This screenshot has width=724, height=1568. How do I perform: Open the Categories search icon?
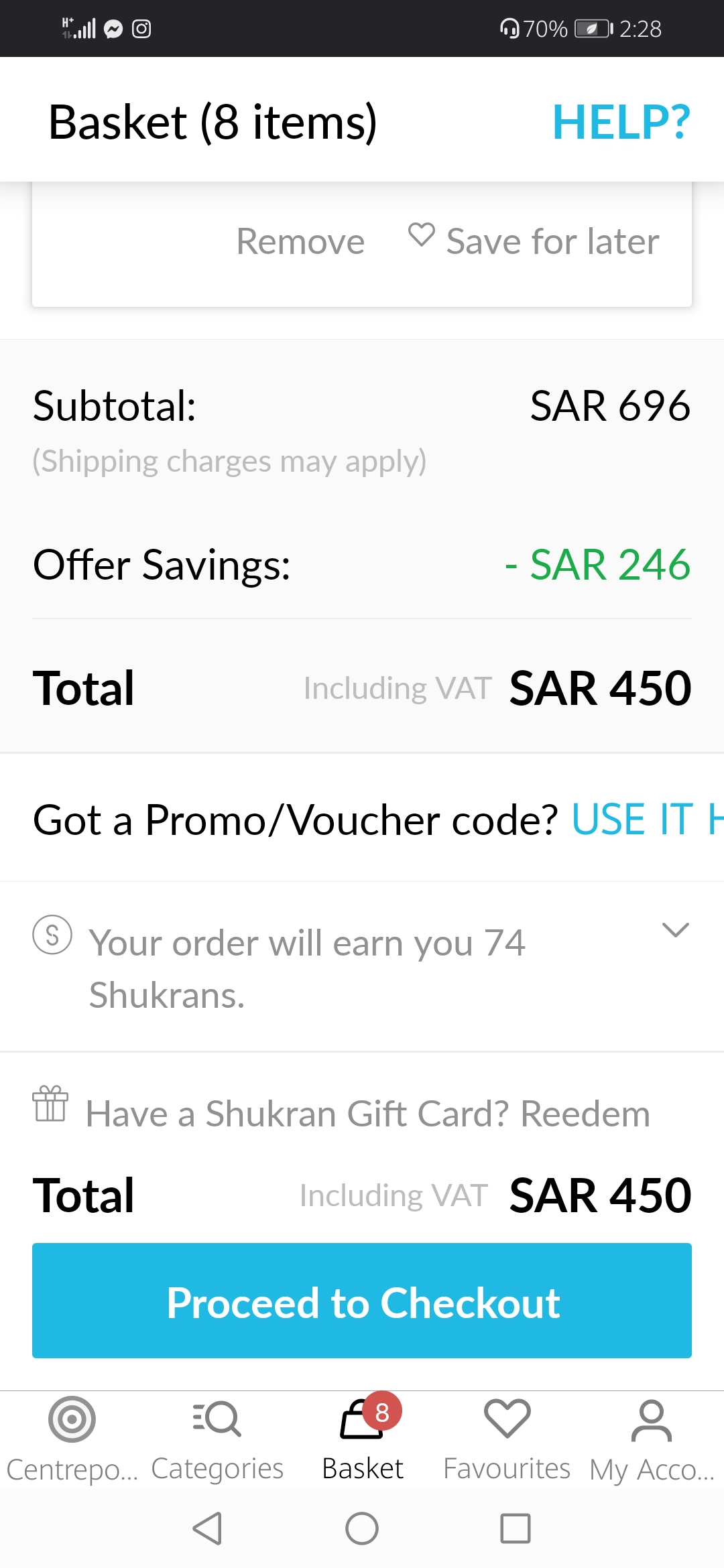point(217,1419)
